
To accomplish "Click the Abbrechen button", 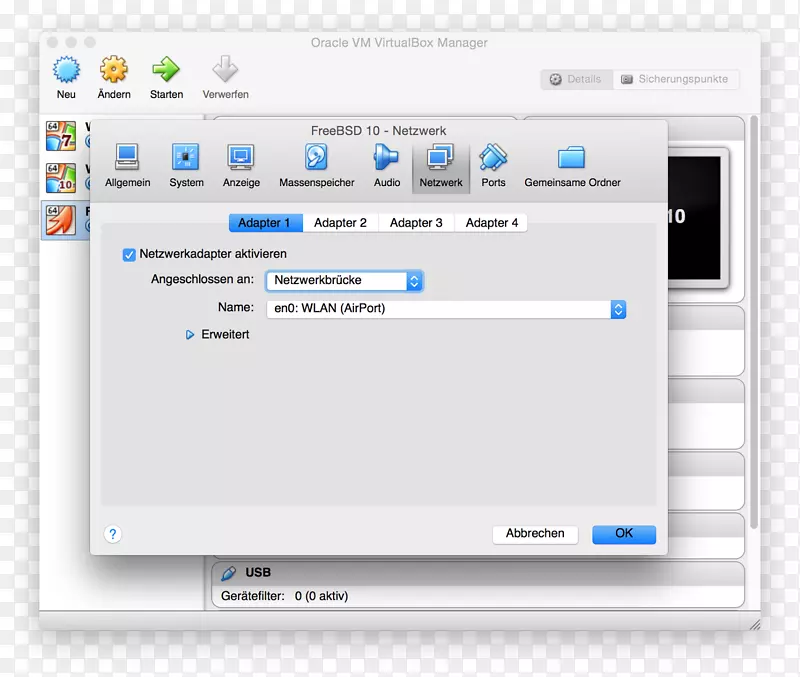I will click(x=535, y=534).
